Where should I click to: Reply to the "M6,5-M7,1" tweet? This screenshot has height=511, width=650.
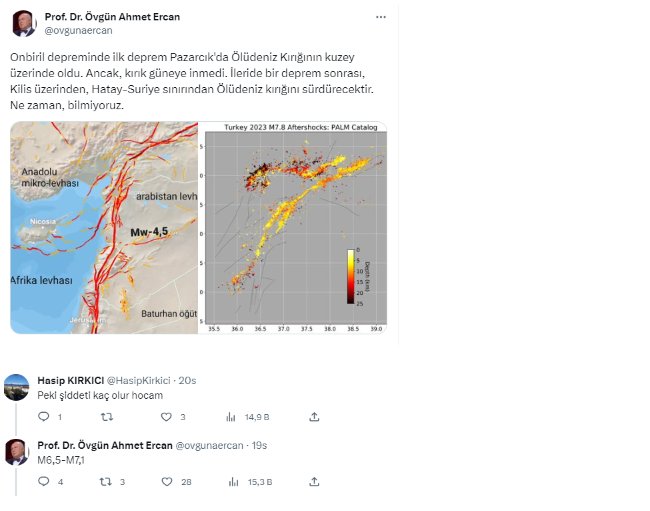coord(42,481)
